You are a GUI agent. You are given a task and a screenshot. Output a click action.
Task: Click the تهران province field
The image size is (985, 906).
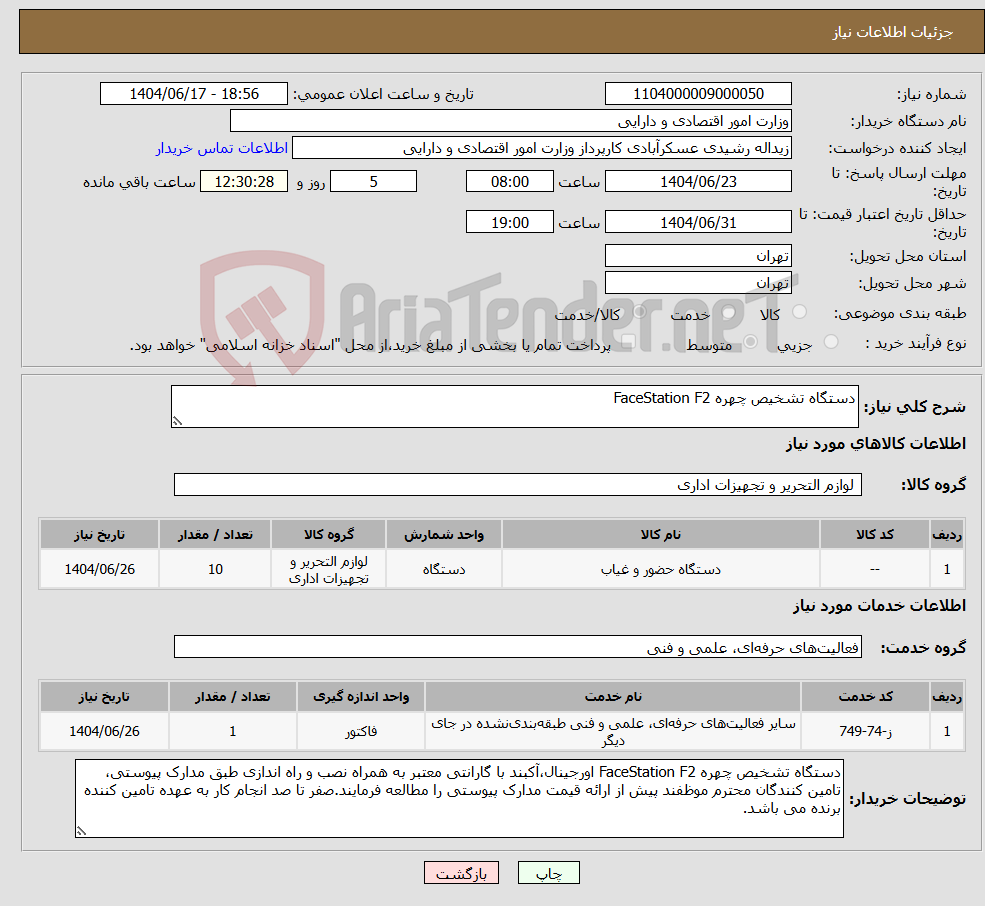click(x=697, y=255)
